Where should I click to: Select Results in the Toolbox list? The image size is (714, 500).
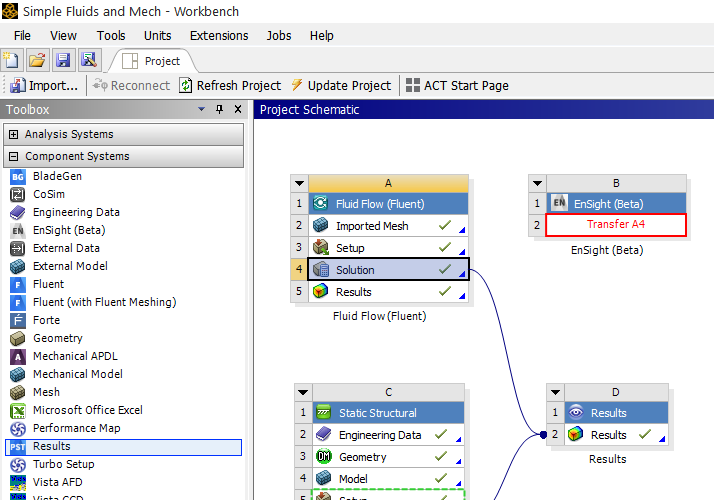coord(123,447)
